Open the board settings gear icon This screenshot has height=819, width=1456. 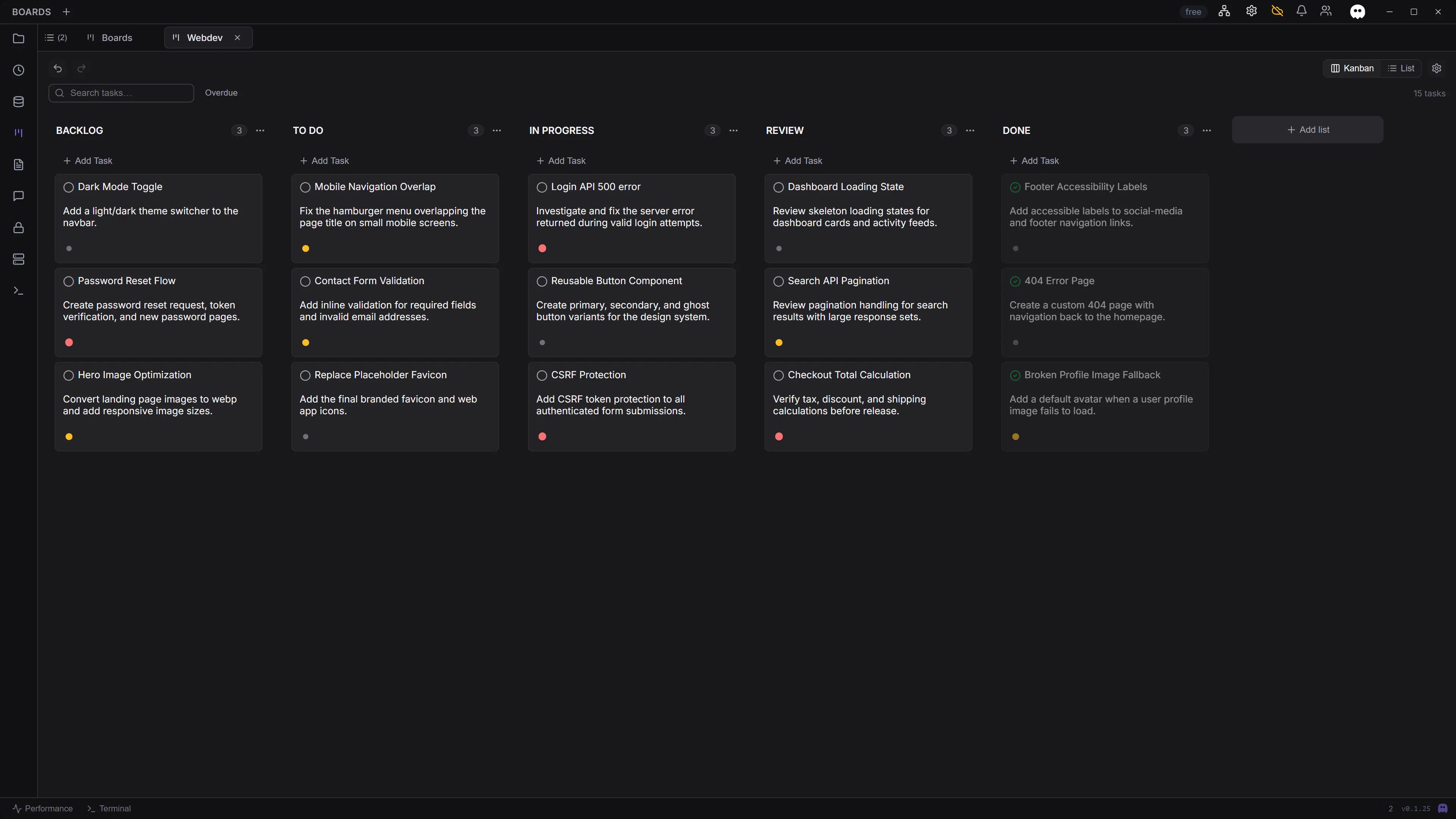pos(1436,68)
